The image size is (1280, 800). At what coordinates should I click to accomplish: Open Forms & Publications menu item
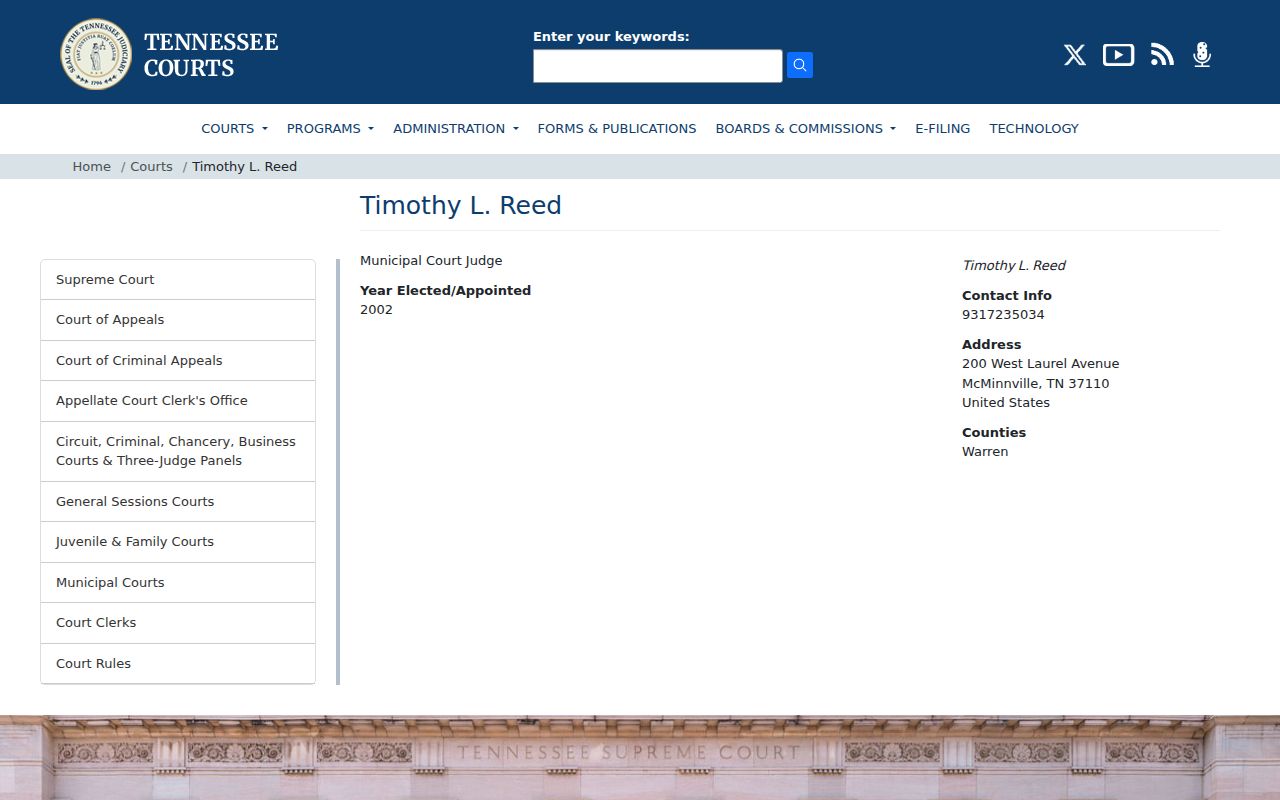617,128
